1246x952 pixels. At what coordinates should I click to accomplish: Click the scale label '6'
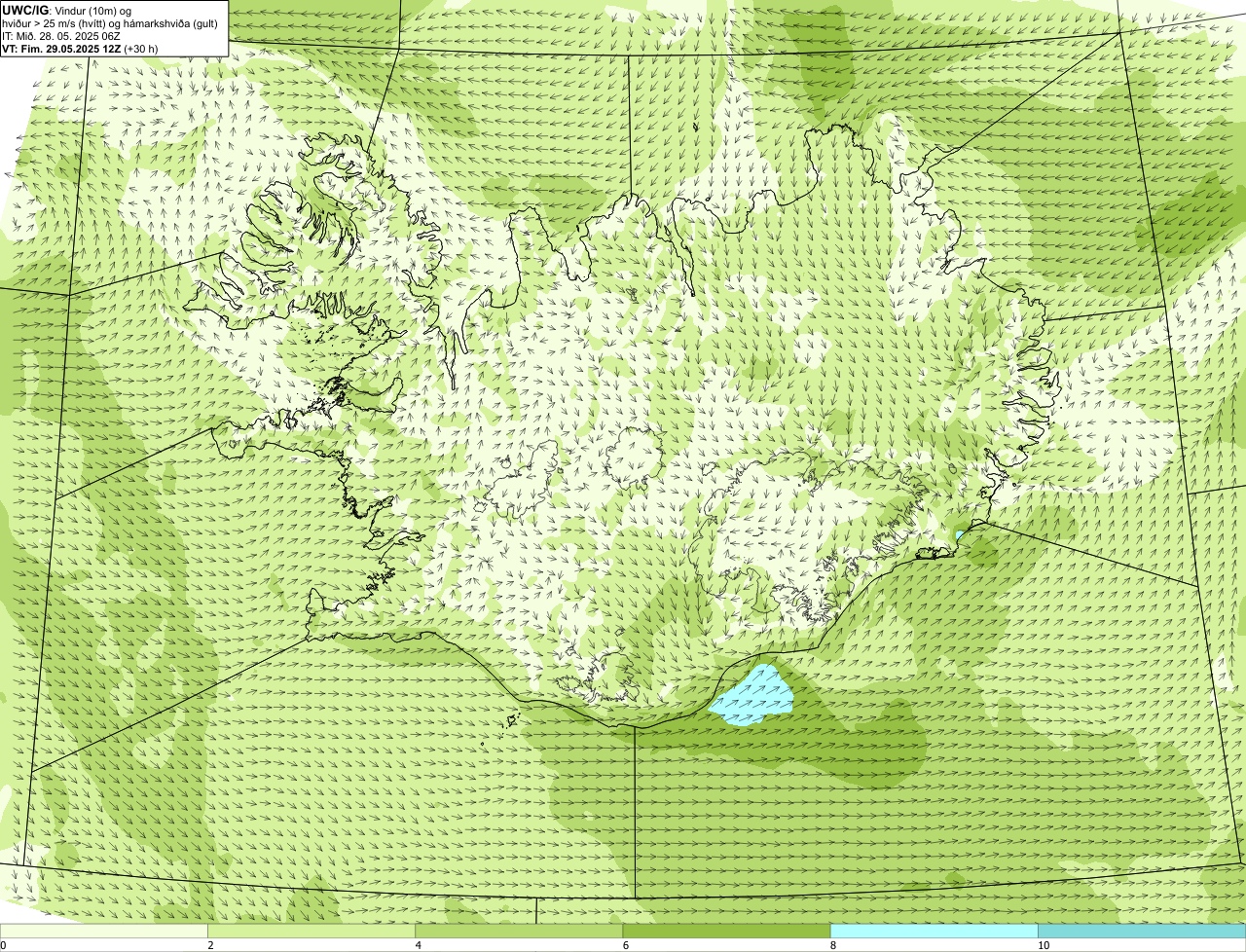click(x=626, y=945)
